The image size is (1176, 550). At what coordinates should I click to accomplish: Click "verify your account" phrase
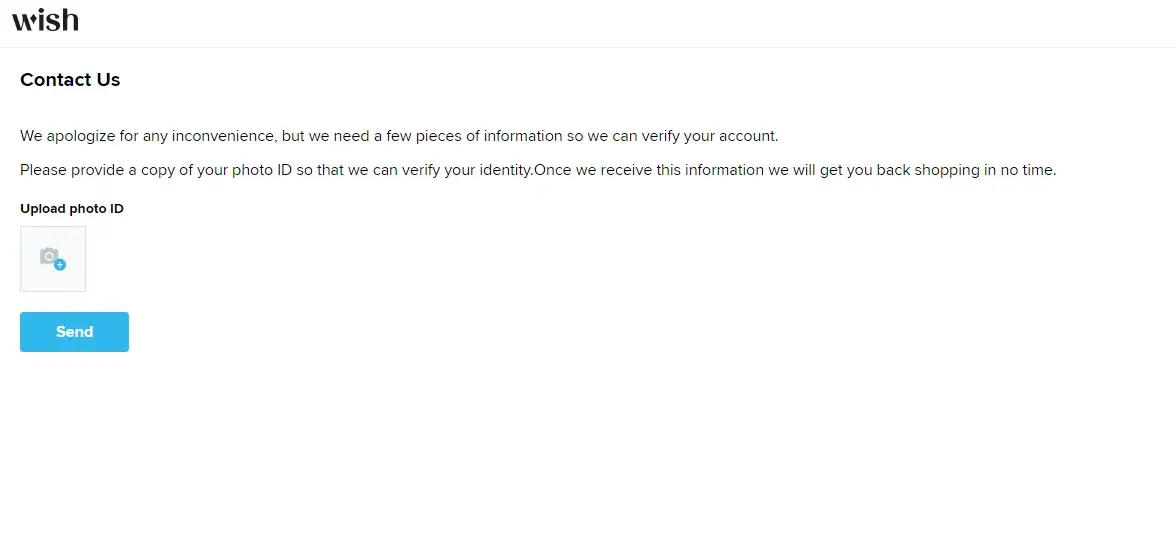tap(713, 136)
